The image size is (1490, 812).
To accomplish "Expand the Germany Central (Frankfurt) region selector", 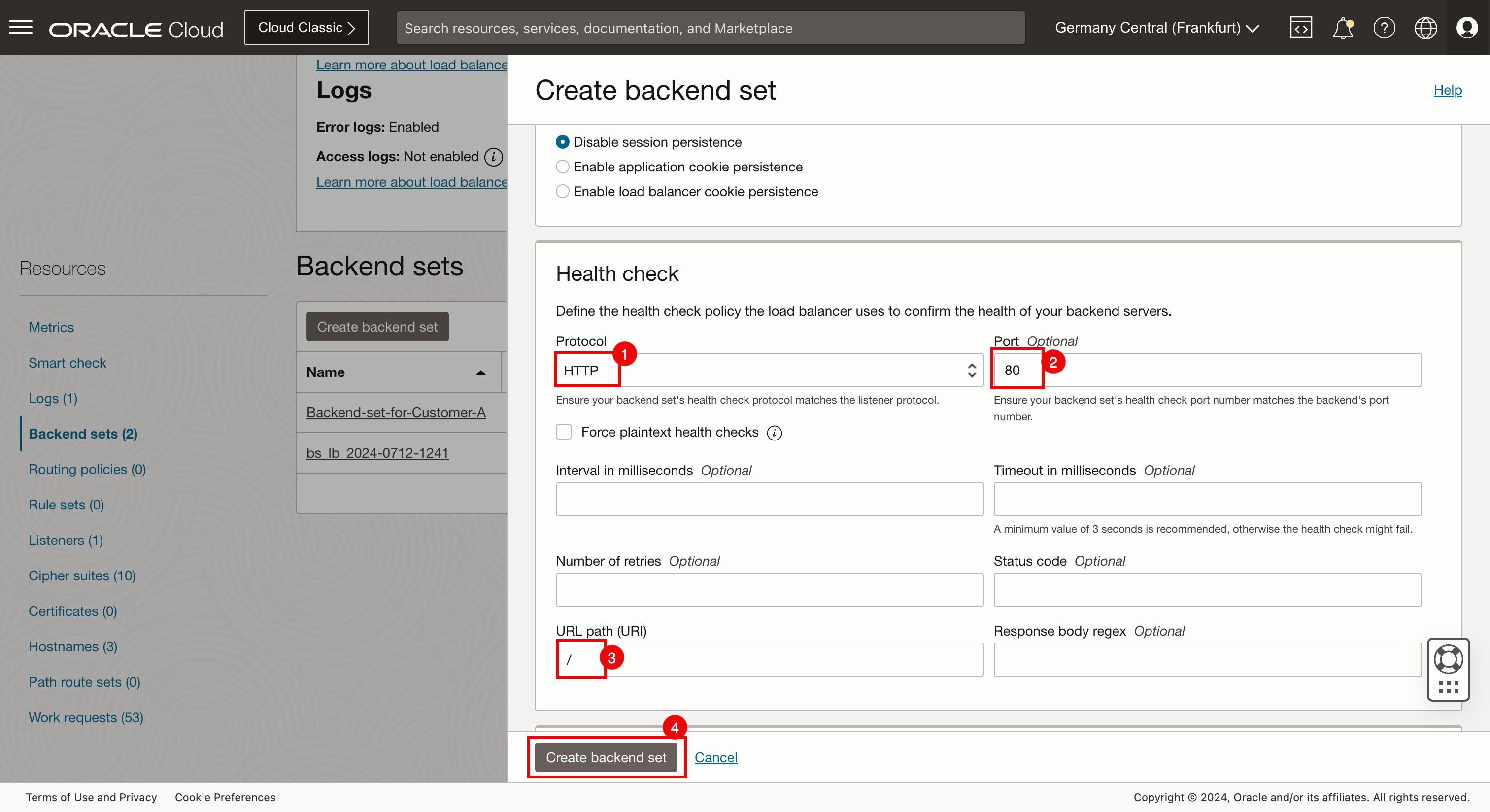I will click(1157, 28).
